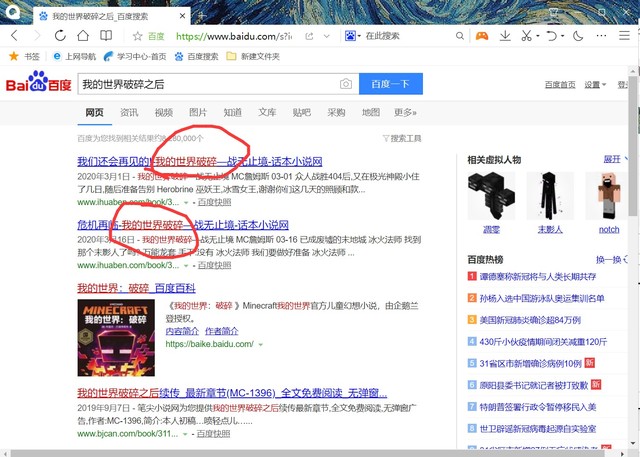Click the browser back arrow

12,36
